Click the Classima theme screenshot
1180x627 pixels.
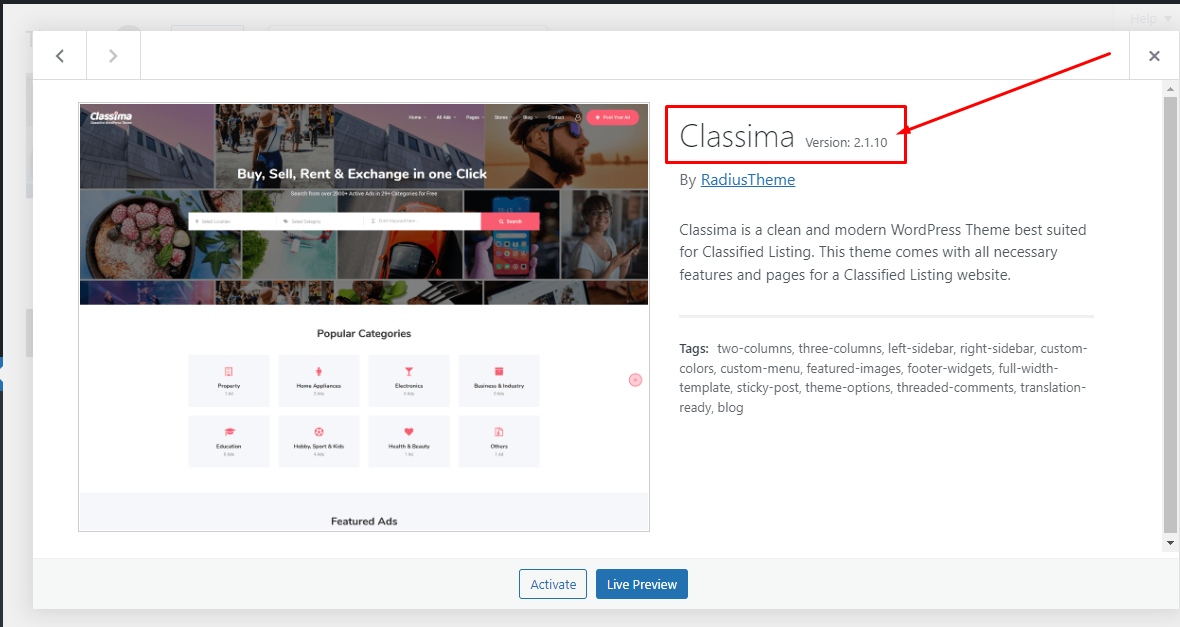tap(364, 317)
